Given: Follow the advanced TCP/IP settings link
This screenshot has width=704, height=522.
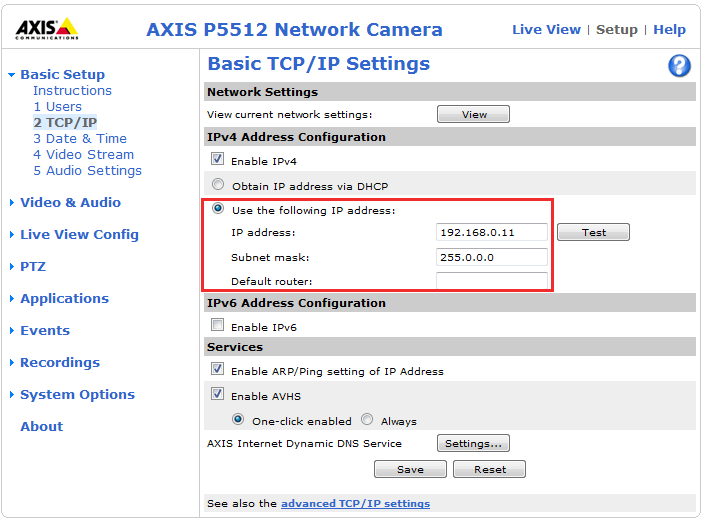Looking at the screenshot, I should tap(355, 504).
